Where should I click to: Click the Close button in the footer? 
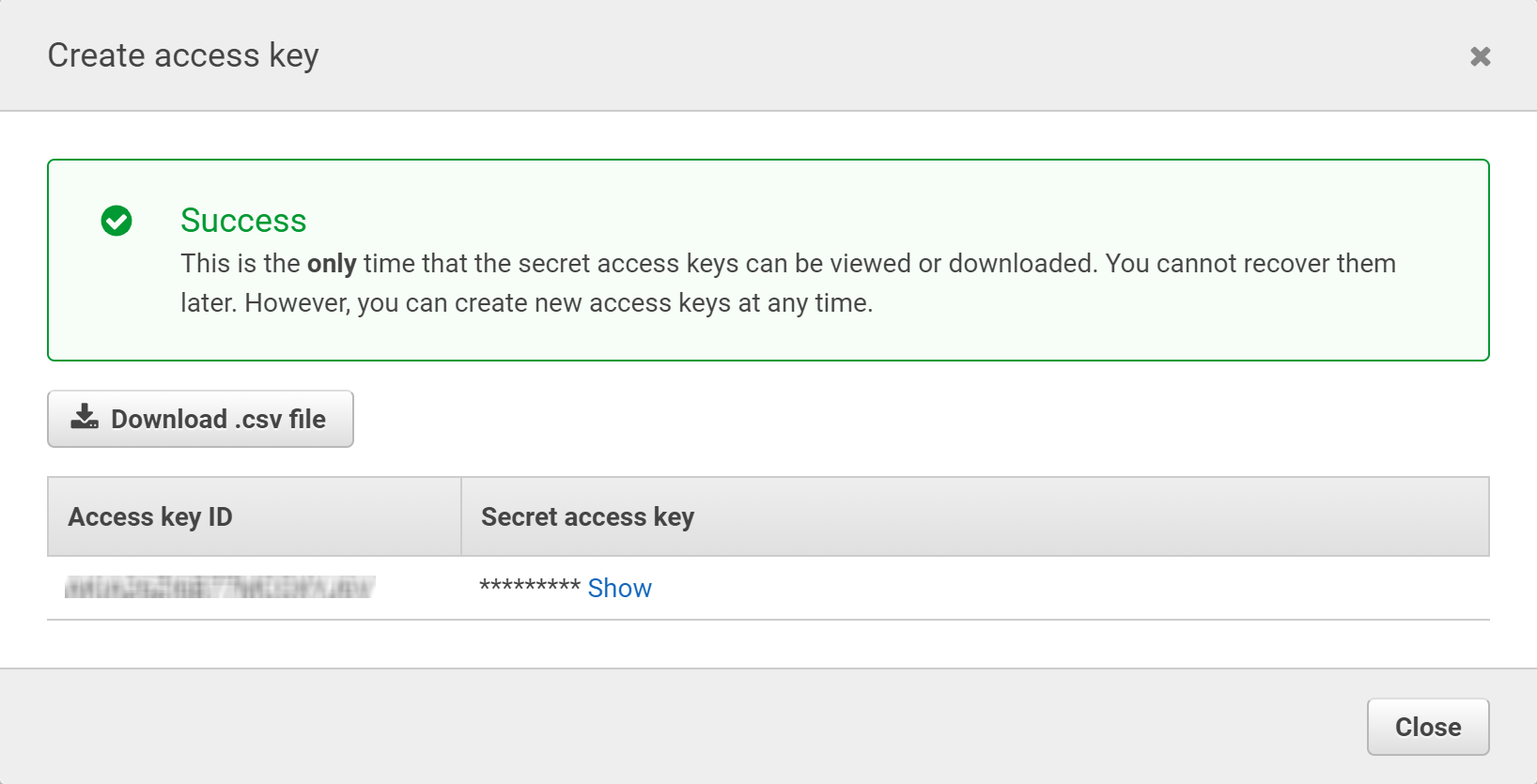tap(1428, 727)
